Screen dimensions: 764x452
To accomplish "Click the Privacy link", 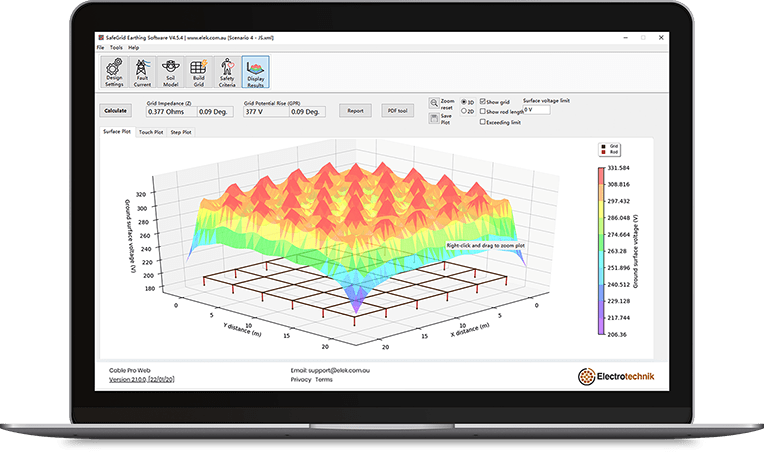I will pyautogui.click(x=301, y=379).
